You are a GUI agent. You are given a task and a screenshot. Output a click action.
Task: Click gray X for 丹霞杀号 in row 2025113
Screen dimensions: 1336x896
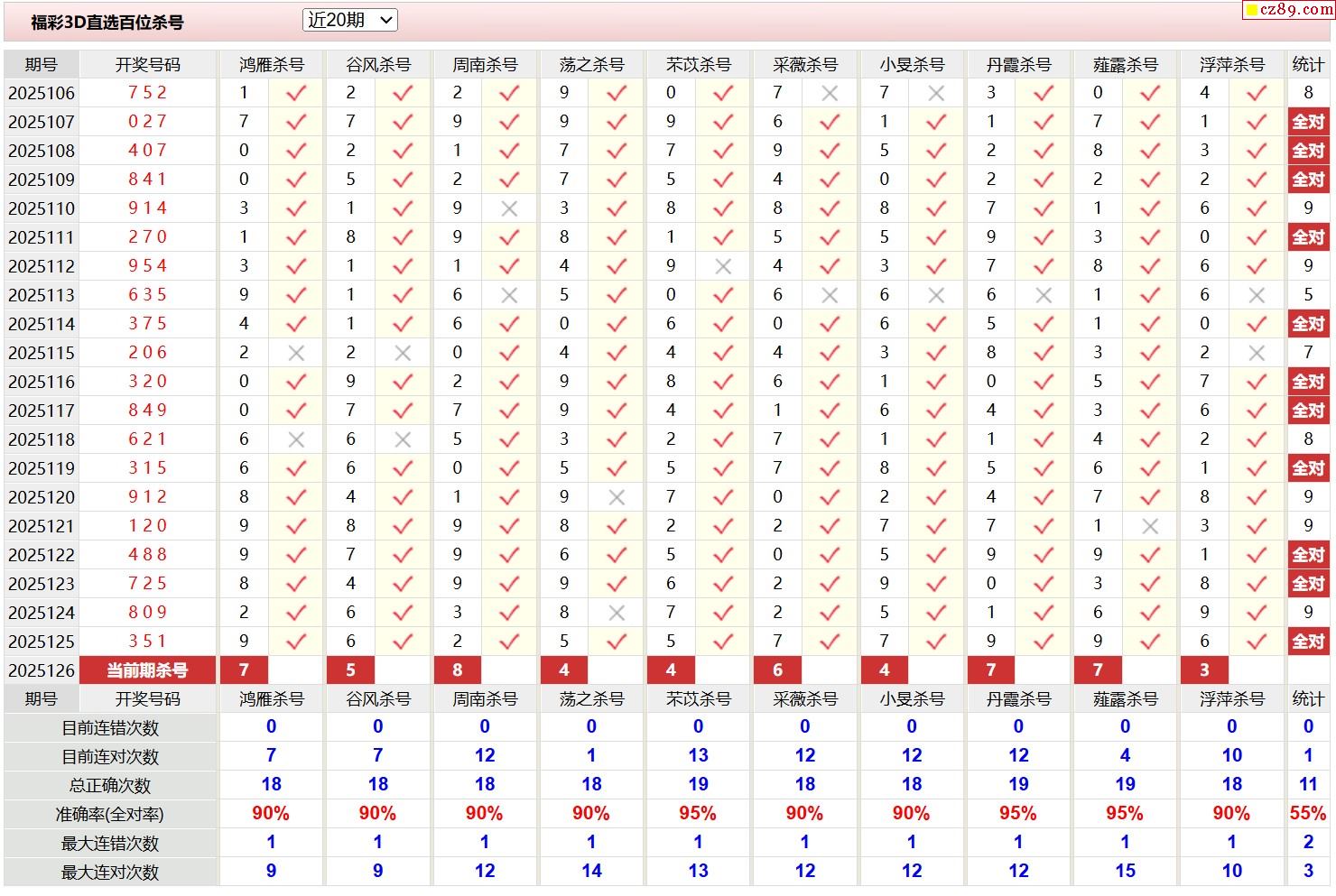coord(1044,295)
